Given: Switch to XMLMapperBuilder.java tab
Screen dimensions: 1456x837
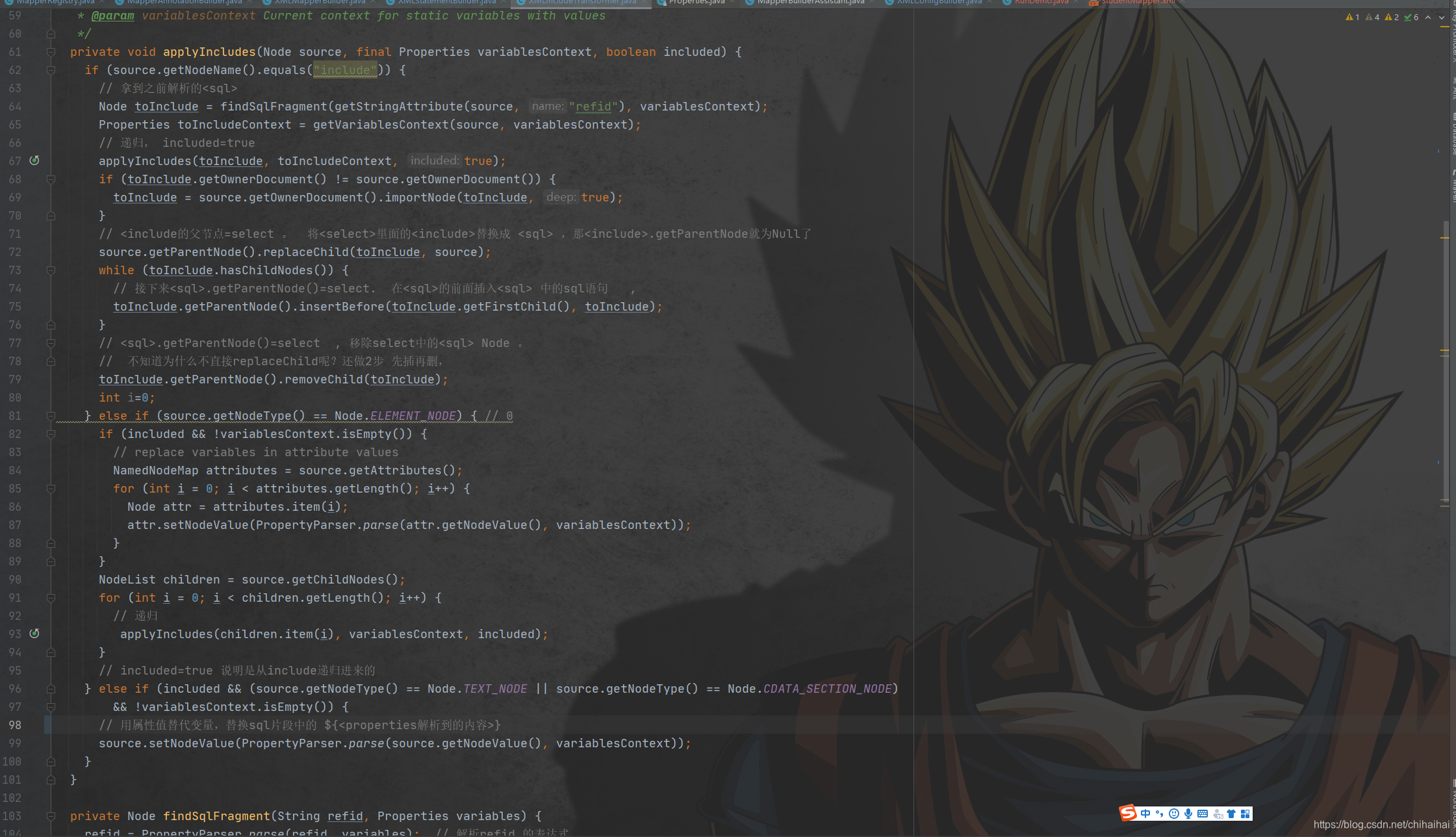Looking at the screenshot, I should click(320, 3).
